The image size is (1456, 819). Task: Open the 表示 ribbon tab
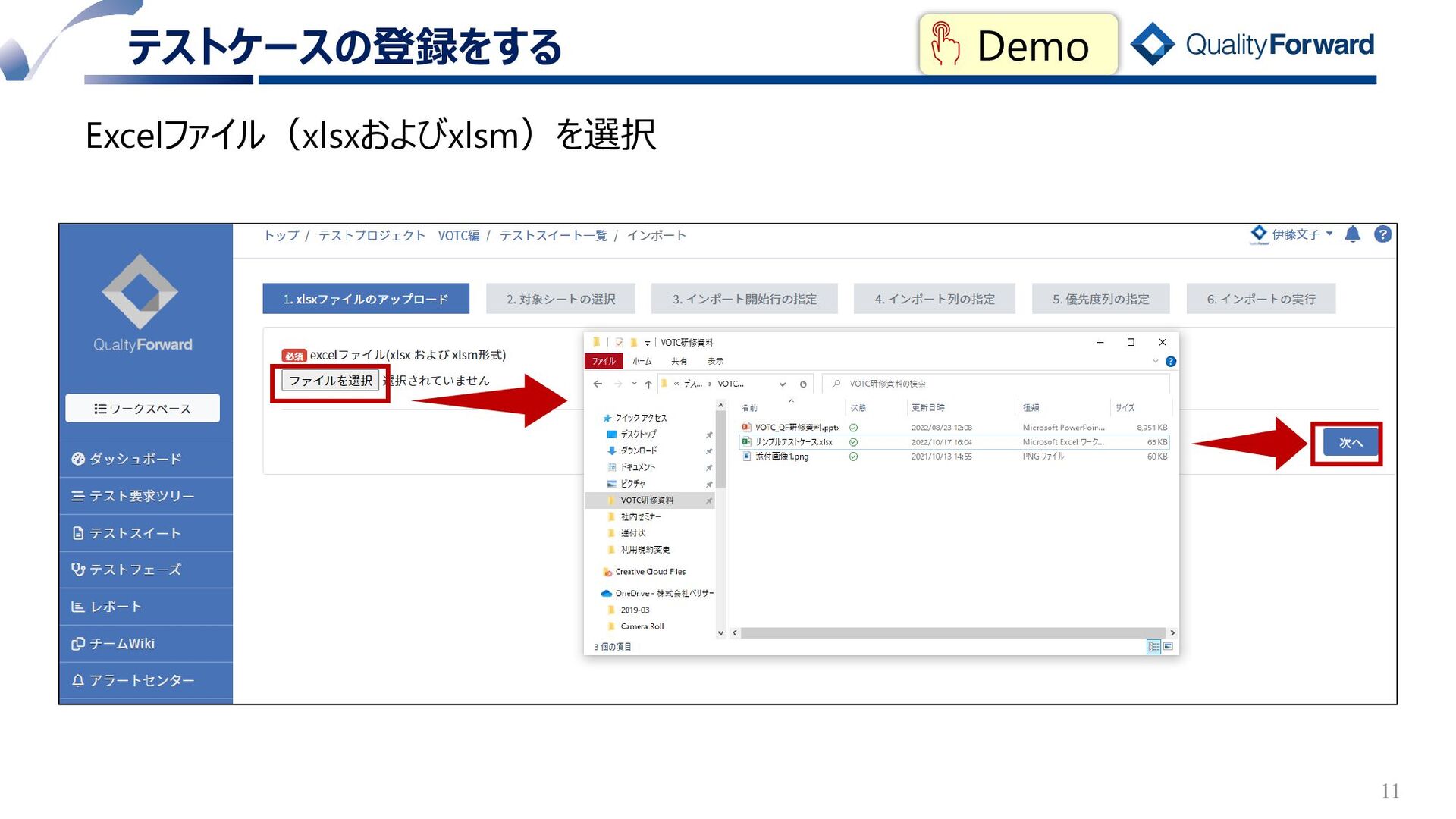tap(715, 362)
